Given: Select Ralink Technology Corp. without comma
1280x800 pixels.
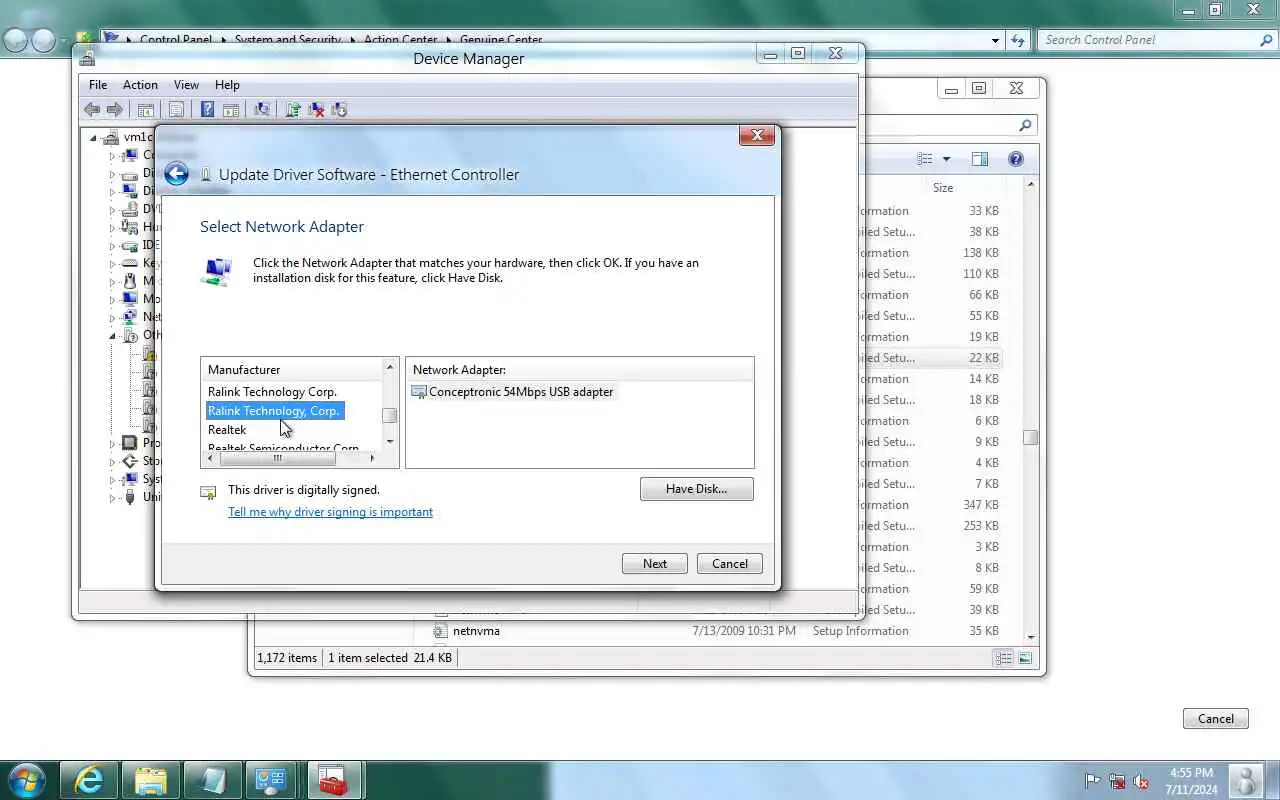Looking at the screenshot, I should 272,392.
